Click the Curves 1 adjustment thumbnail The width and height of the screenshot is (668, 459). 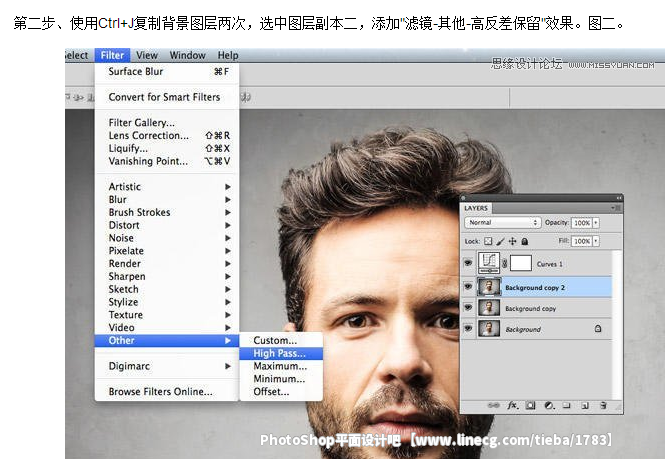[x=489, y=263]
